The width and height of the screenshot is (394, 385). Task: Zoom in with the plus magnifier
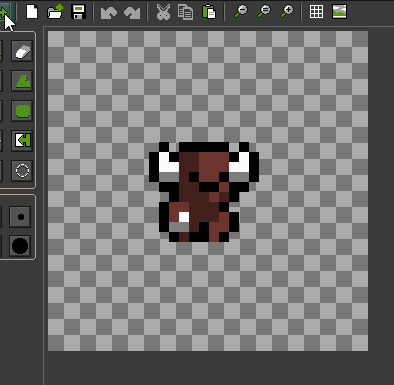[287, 12]
